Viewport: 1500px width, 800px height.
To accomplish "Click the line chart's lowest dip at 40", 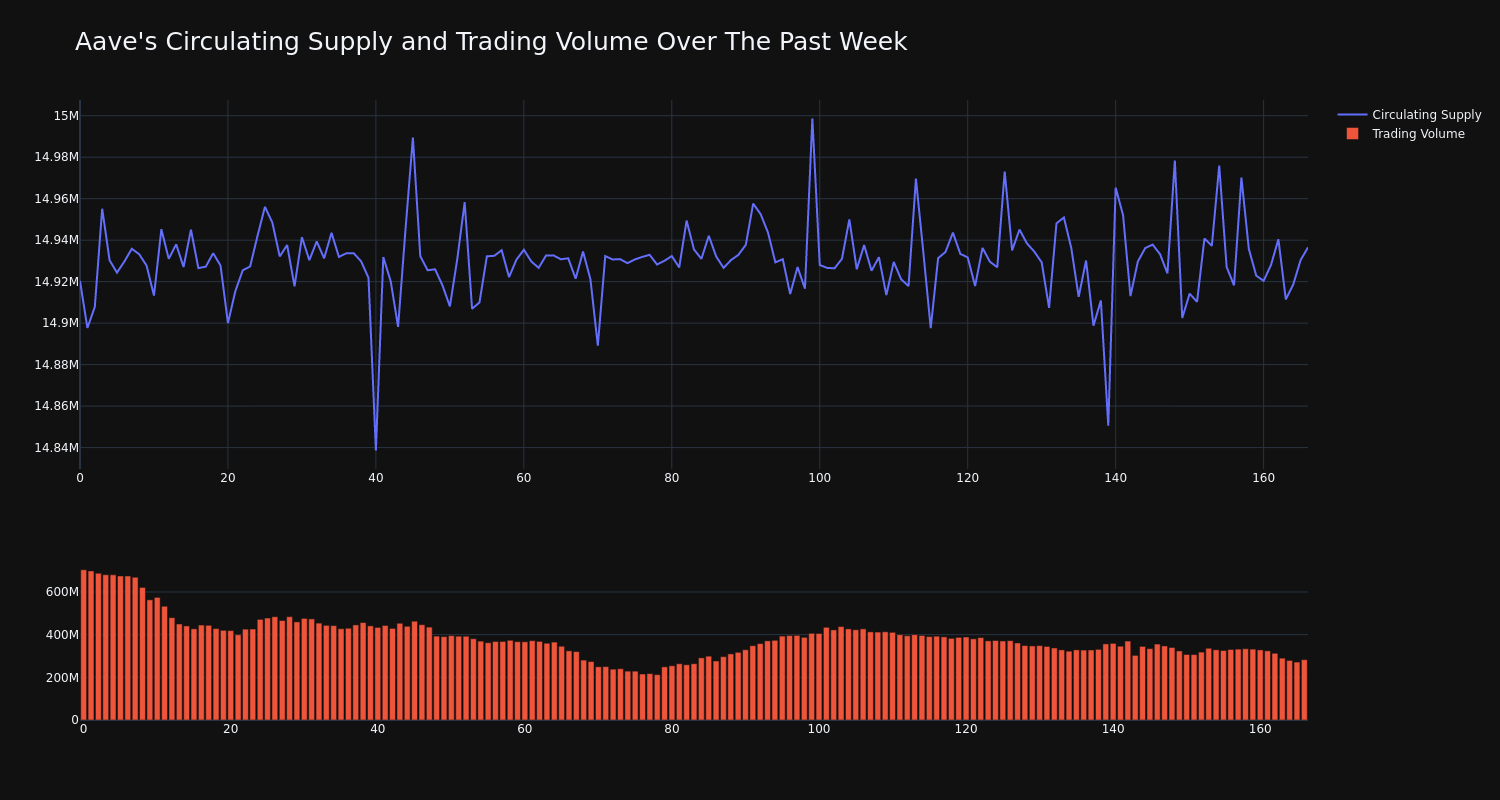I will point(376,449).
